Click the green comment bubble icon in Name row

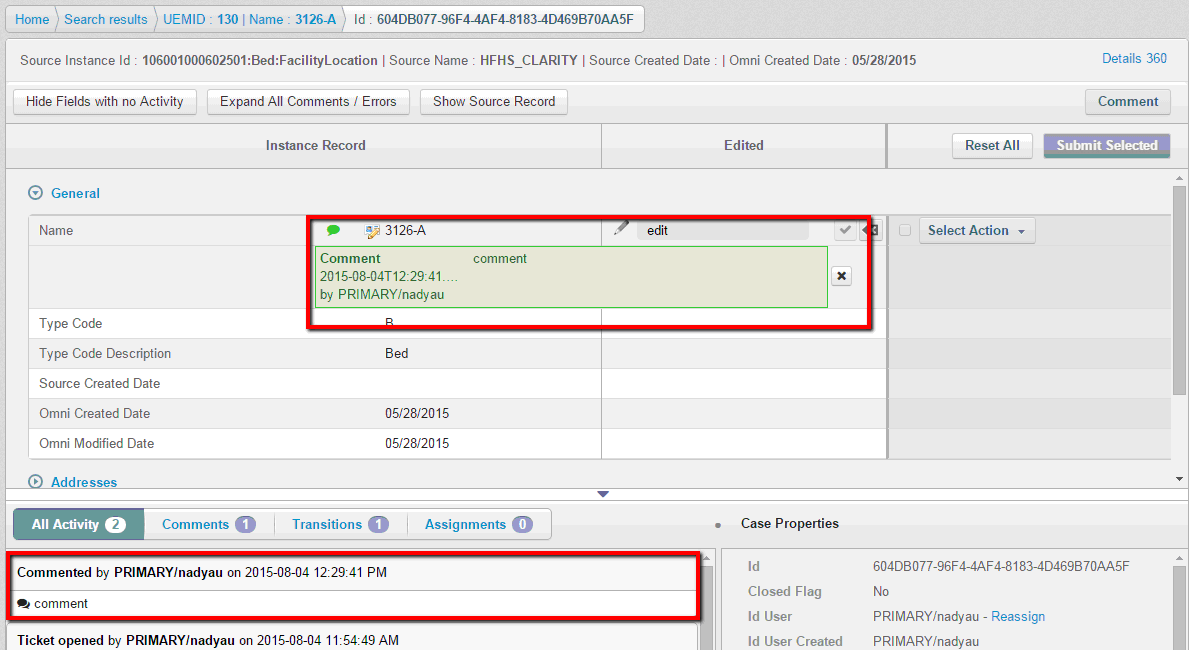pyautogui.click(x=333, y=231)
